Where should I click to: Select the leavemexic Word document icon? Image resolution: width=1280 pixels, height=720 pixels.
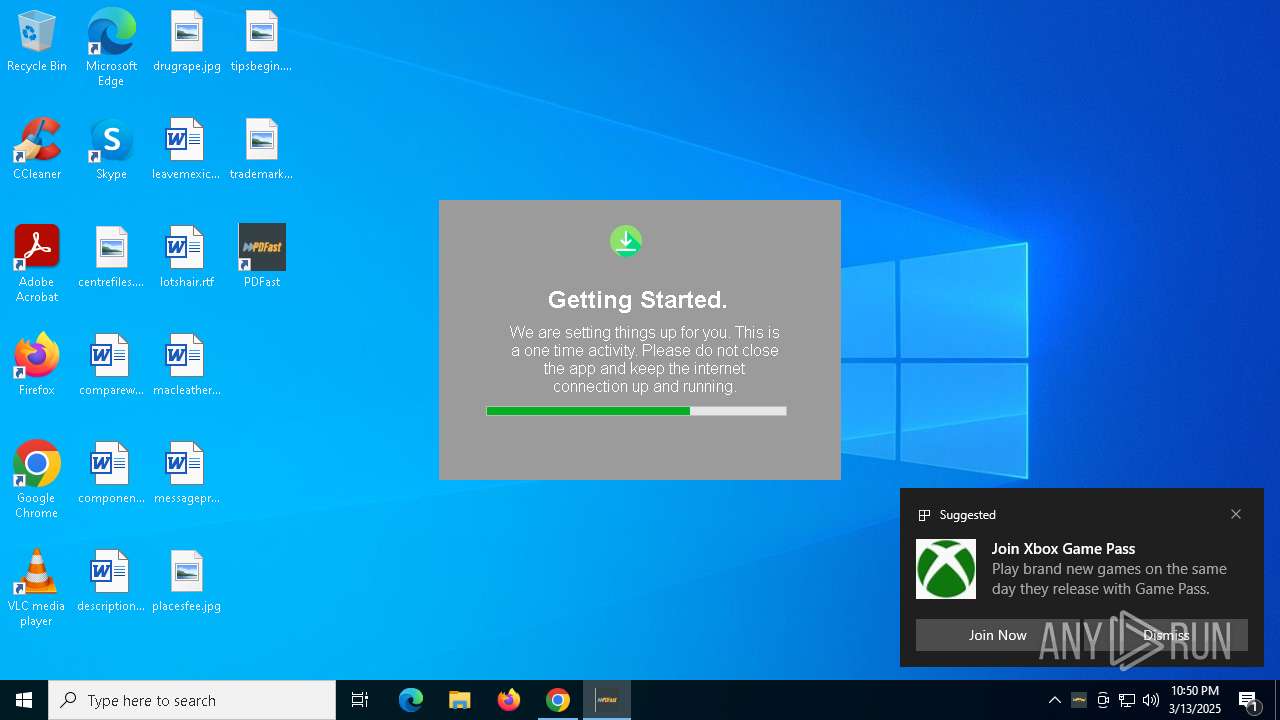(x=186, y=150)
